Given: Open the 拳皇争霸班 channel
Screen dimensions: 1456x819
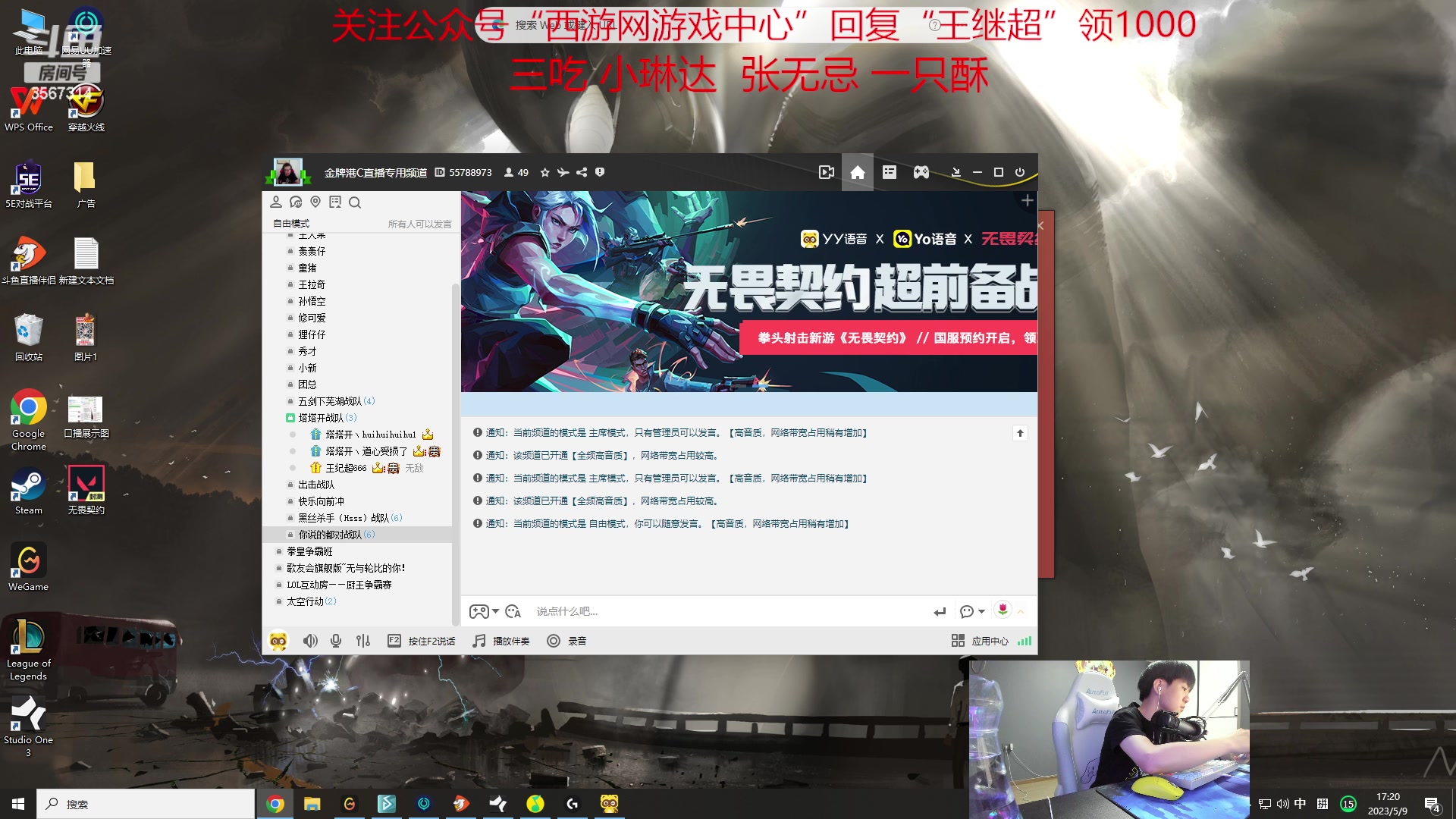Looking at the screenshot, I should click(x=309, y=551).
